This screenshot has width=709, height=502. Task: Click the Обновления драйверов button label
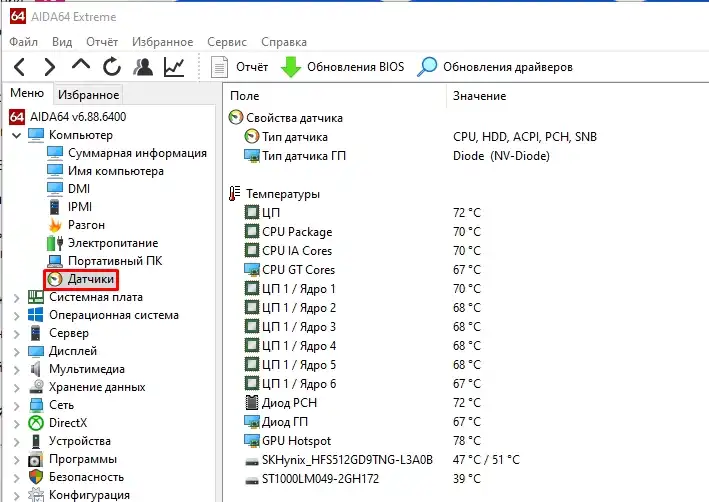click(508, 67)
